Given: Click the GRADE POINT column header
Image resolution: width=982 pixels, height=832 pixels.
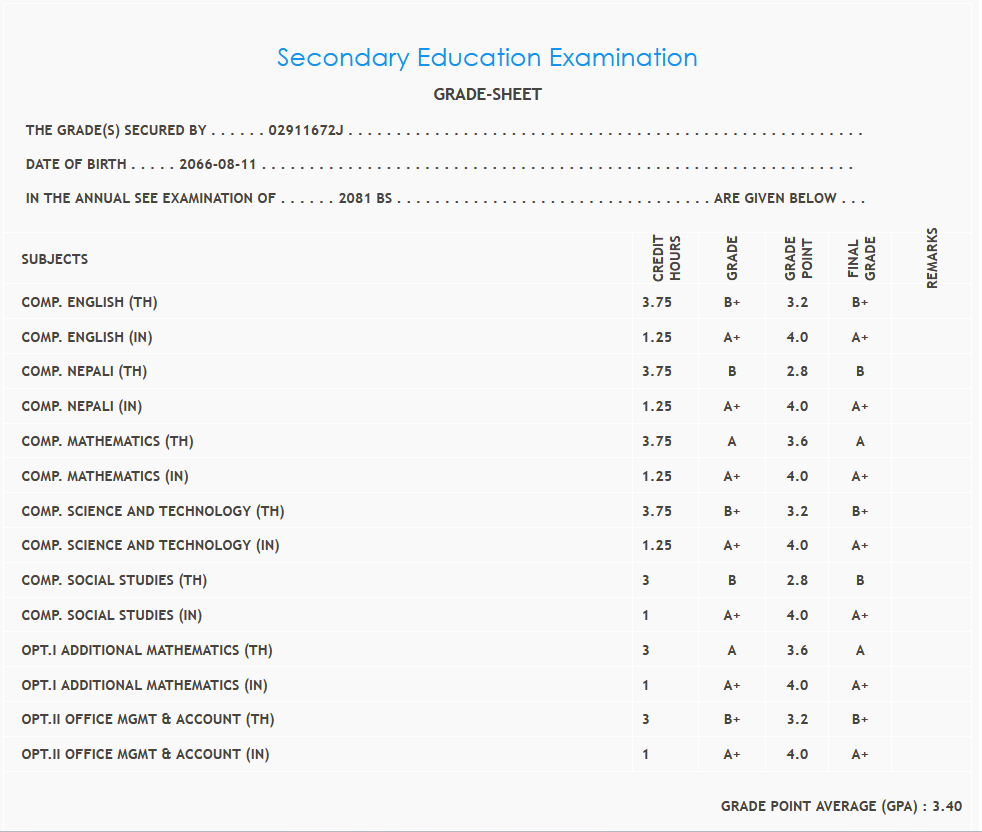Looking at the screenshot, I should [797, 259].
